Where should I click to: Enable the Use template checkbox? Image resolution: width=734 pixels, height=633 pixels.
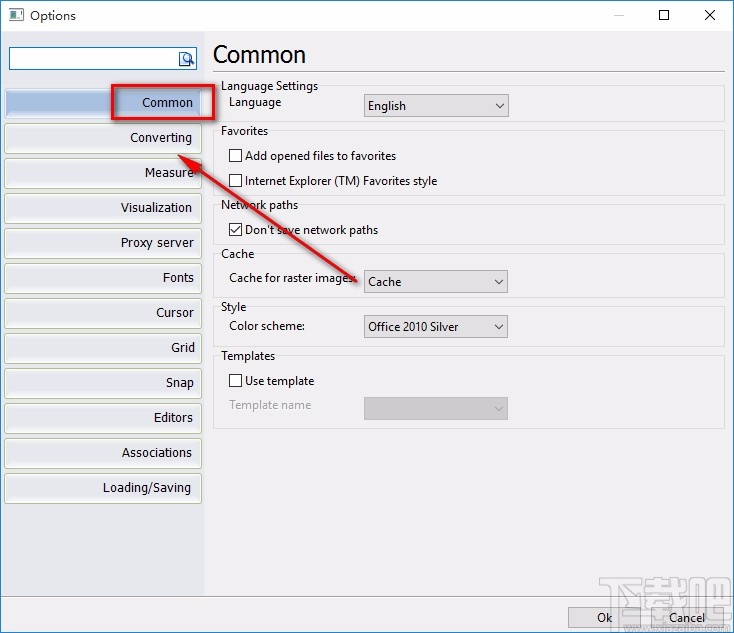tap(235, 380)
